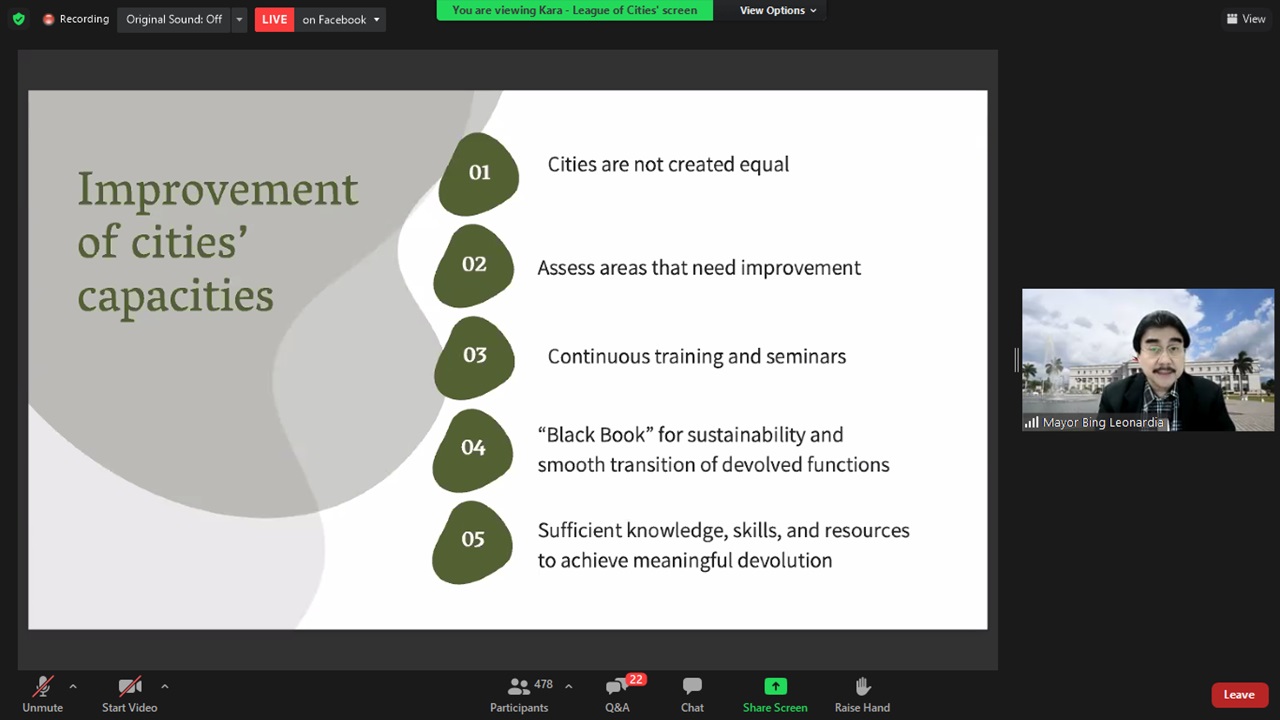This screenshot has width=1280, height=720.
Task: Click the Raise Hand button
Action: (862, 694)
